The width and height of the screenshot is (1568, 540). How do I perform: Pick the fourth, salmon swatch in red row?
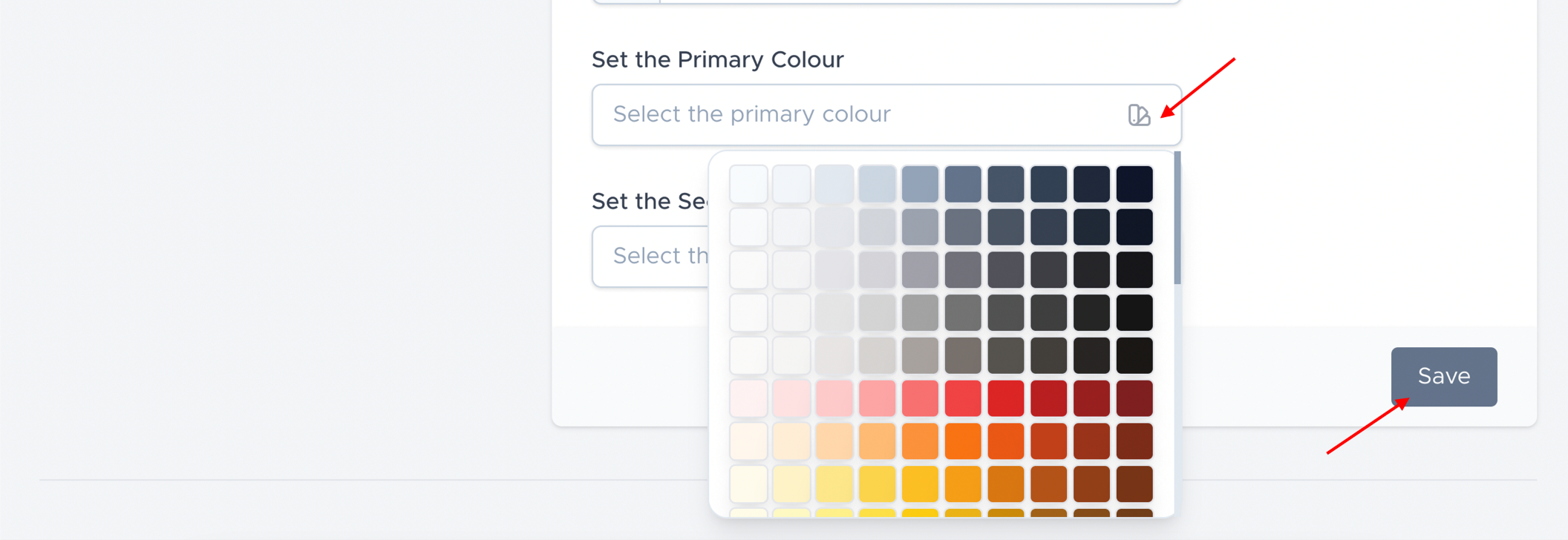point(877,398)
